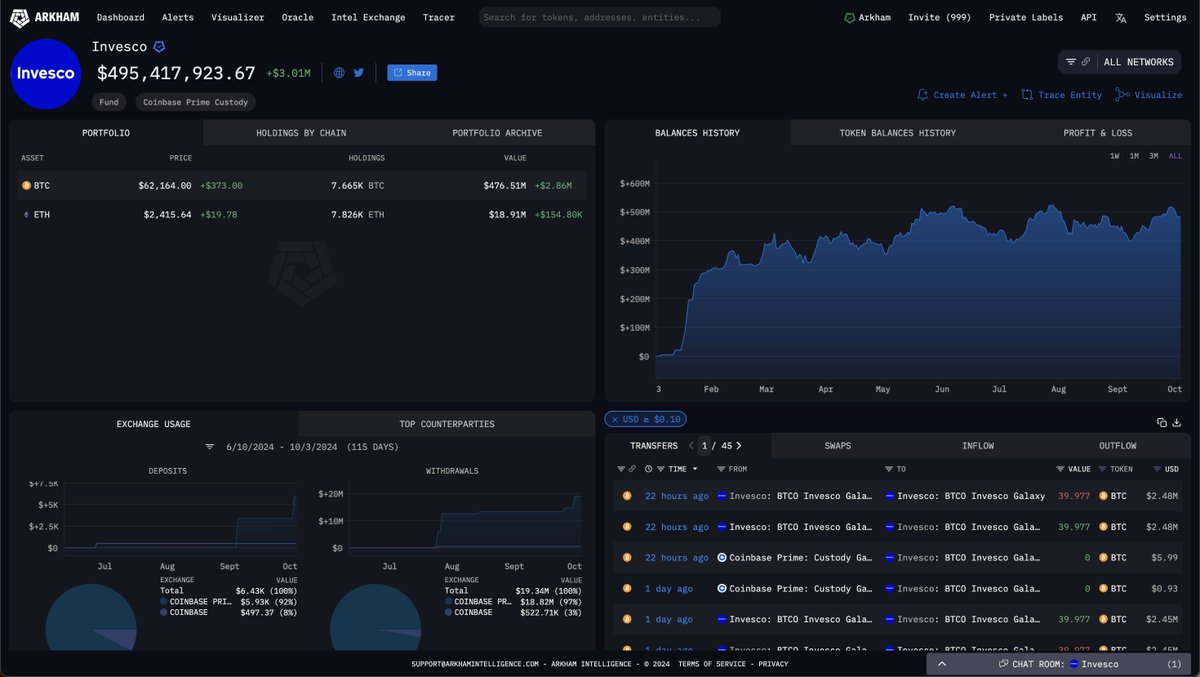Open the Token column filter
1200x677 pixels.
click(x=1103, y=469)
